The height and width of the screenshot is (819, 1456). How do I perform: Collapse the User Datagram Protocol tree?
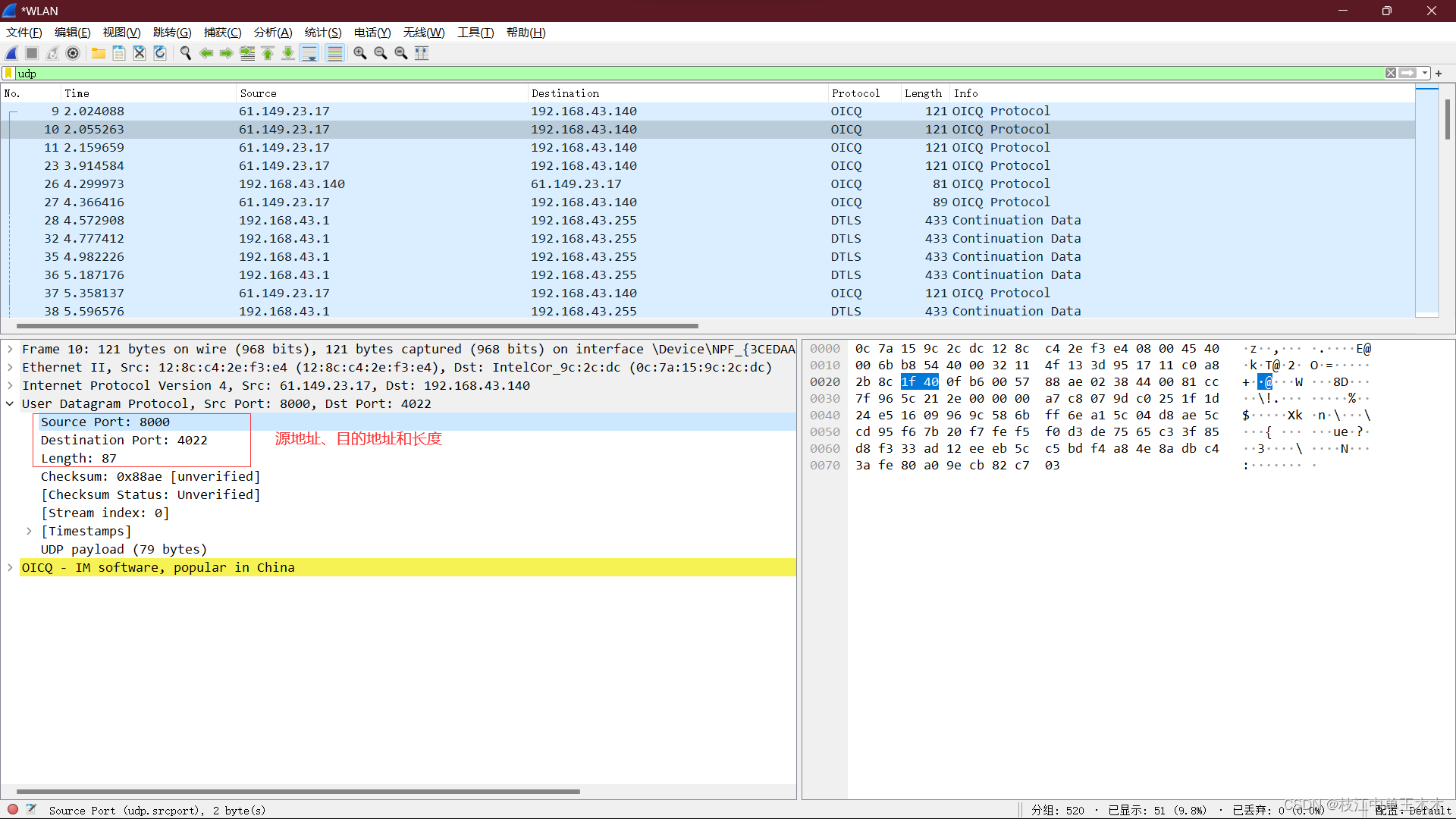coord(10,403)
